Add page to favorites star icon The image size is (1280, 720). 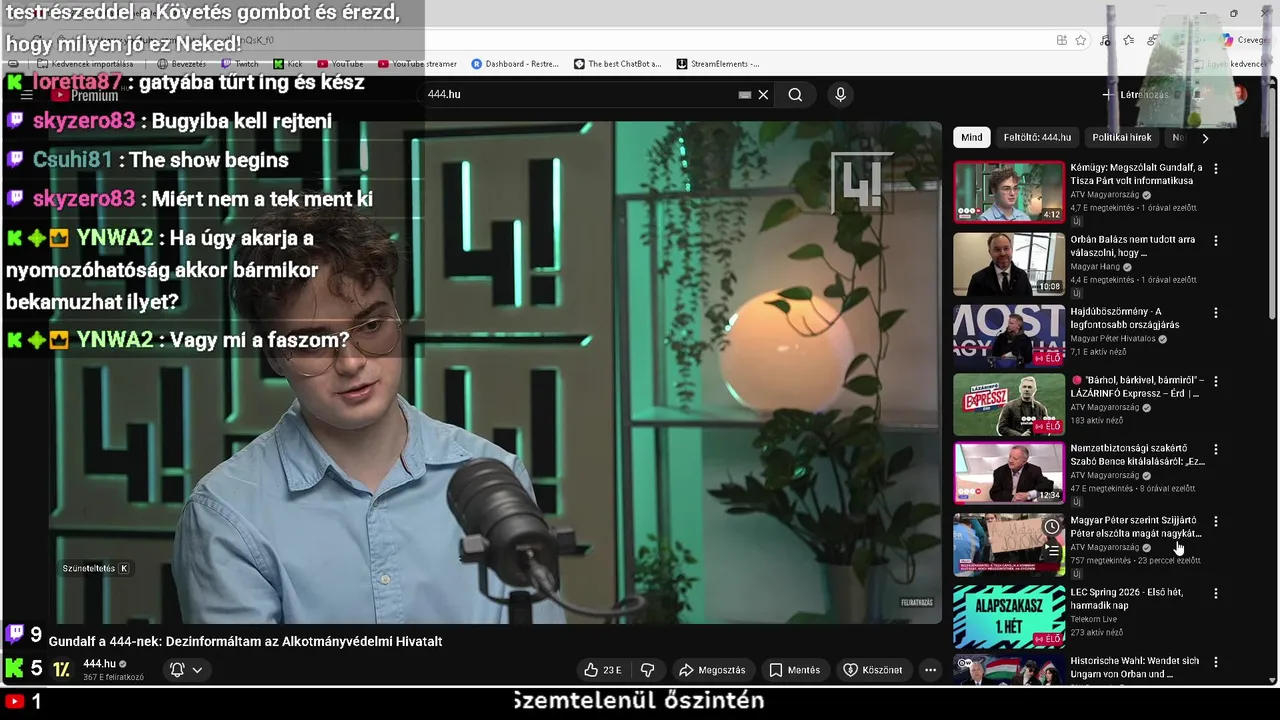tap(1081, 40)
